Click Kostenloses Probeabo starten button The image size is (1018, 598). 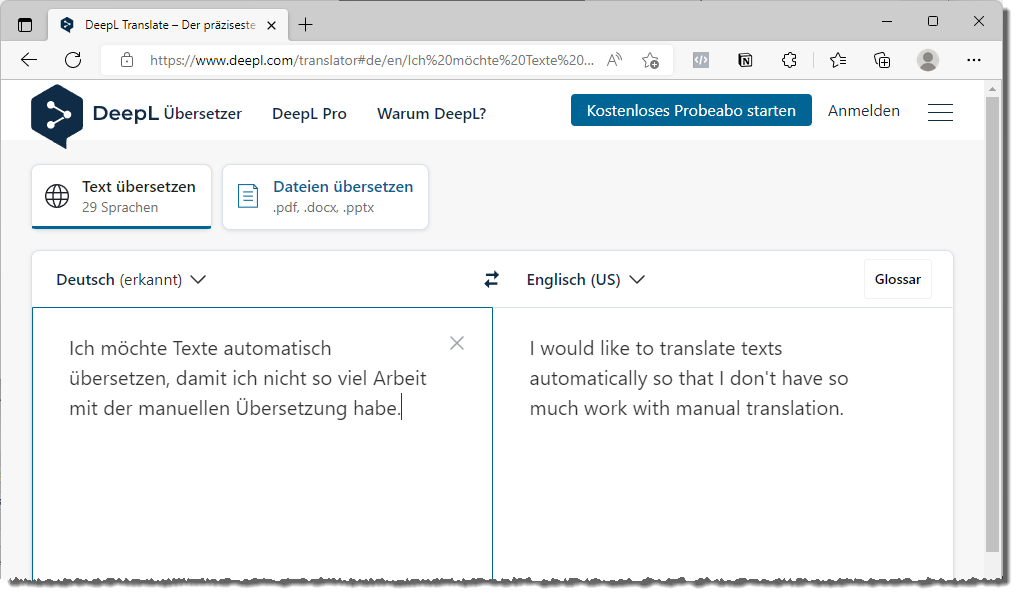click(x=691, y=111)
